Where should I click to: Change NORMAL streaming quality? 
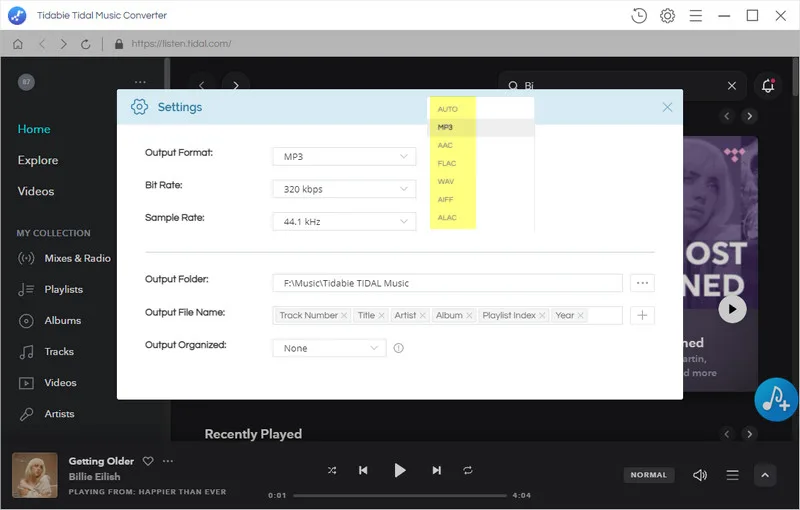[x=648, y=475]
